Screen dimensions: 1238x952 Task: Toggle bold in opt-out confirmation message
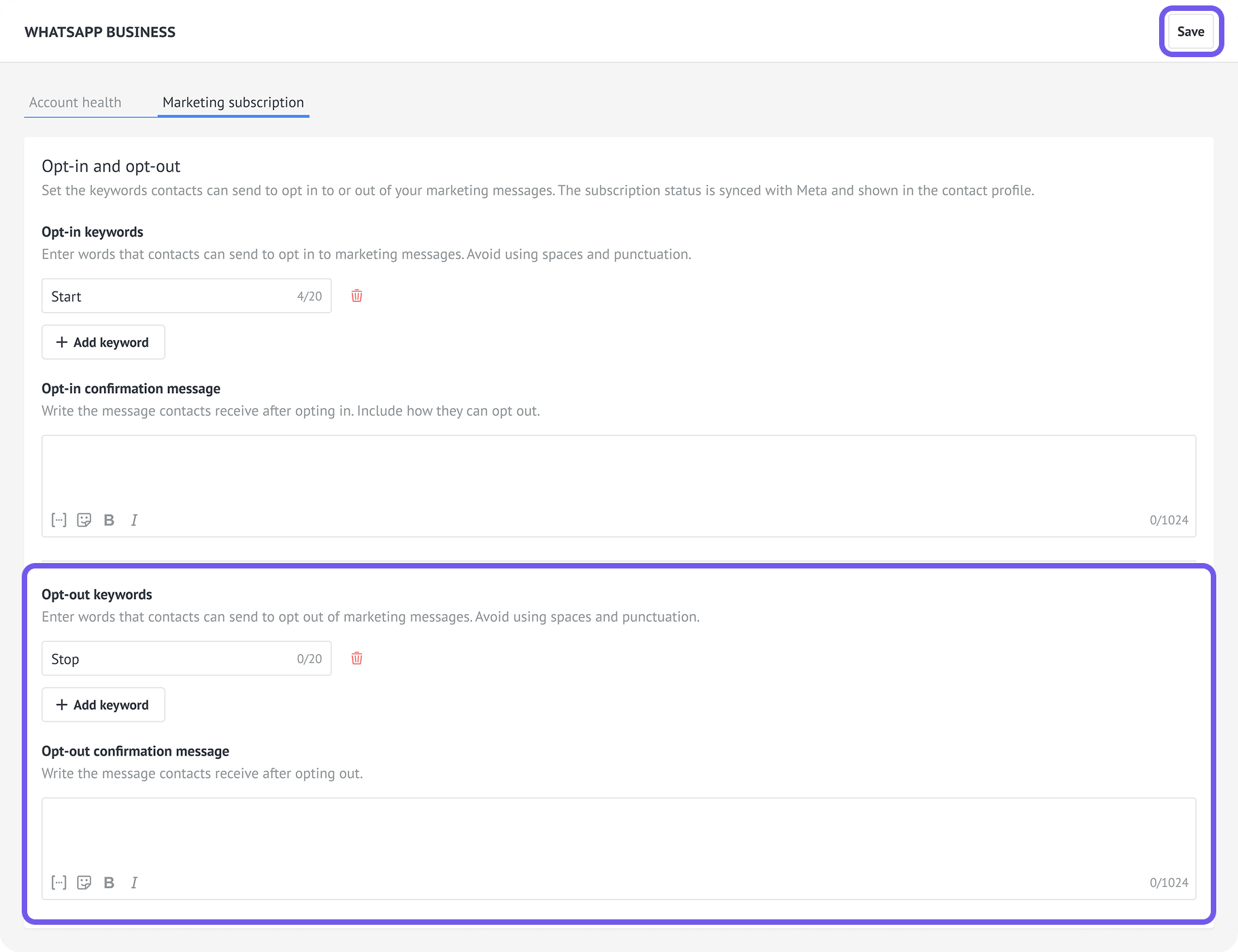point(109,883)
